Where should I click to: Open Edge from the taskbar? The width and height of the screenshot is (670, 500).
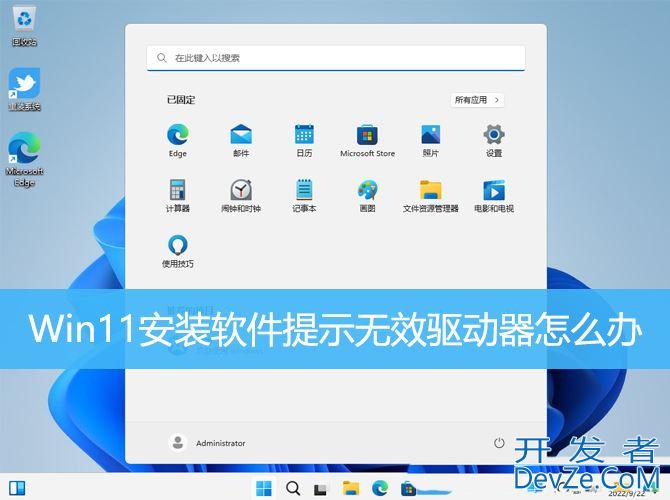click(380, 488)
